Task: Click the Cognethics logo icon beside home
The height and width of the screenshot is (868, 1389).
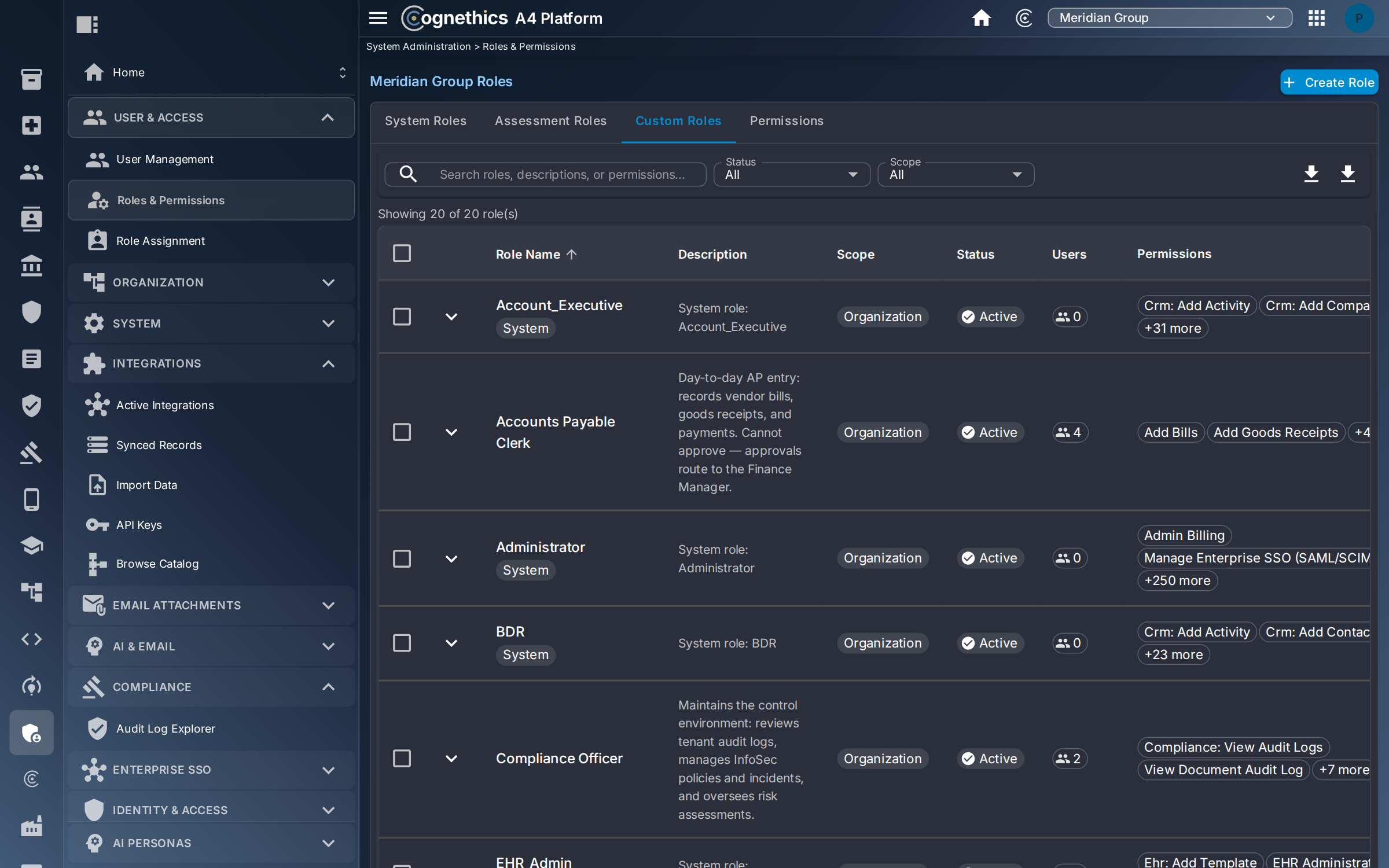Action: point(1024,18)
